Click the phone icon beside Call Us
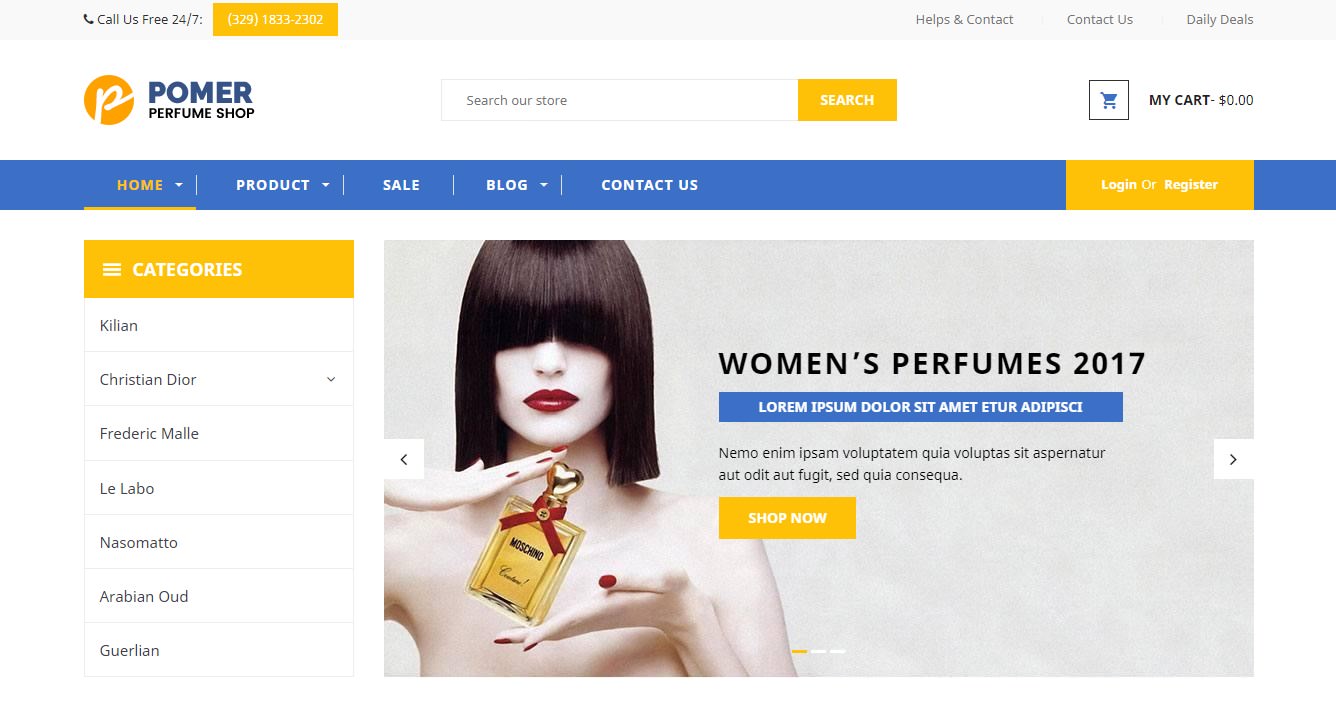 (x=88, y=19)
